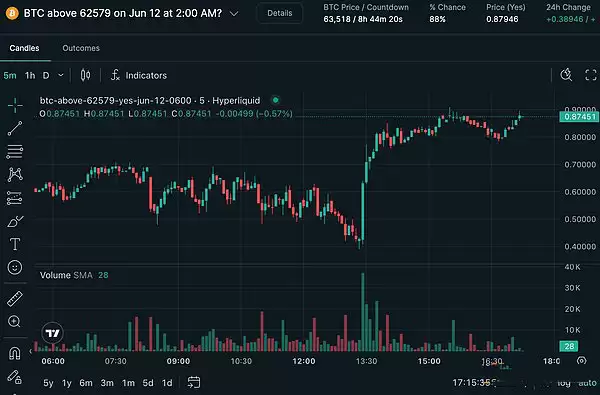Viewport: 600px width, 395px height.
Task: Click the TradingView logo on chart
Action: (52, 333)
